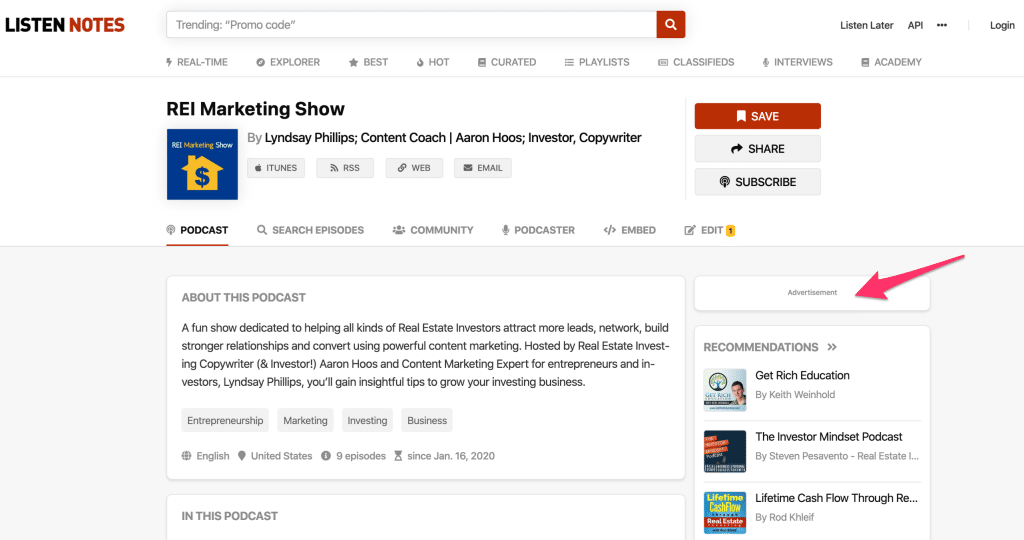This screenshot has width=1024, height=540.
Task: Click the REI Marketing Show cover art
Action: tap(202, 164)
